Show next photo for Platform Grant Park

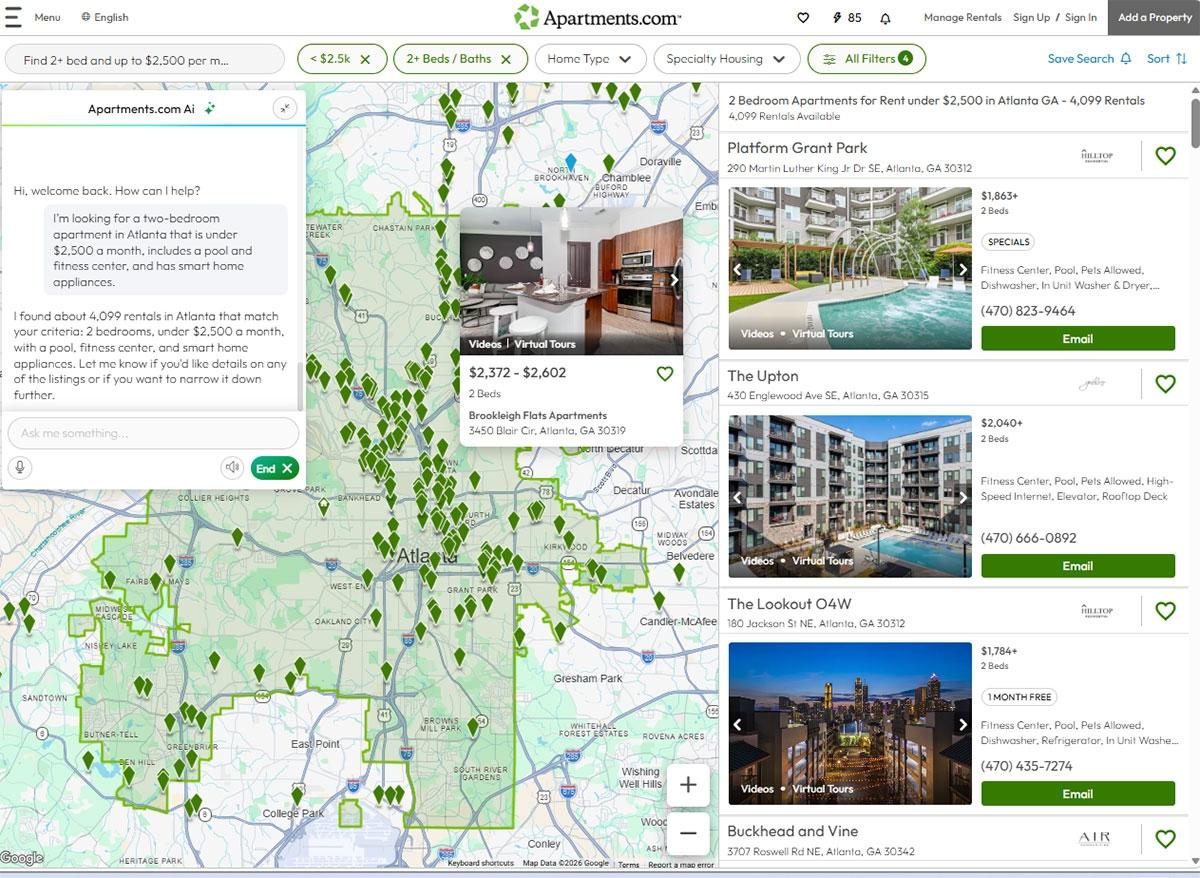[963, 269]
